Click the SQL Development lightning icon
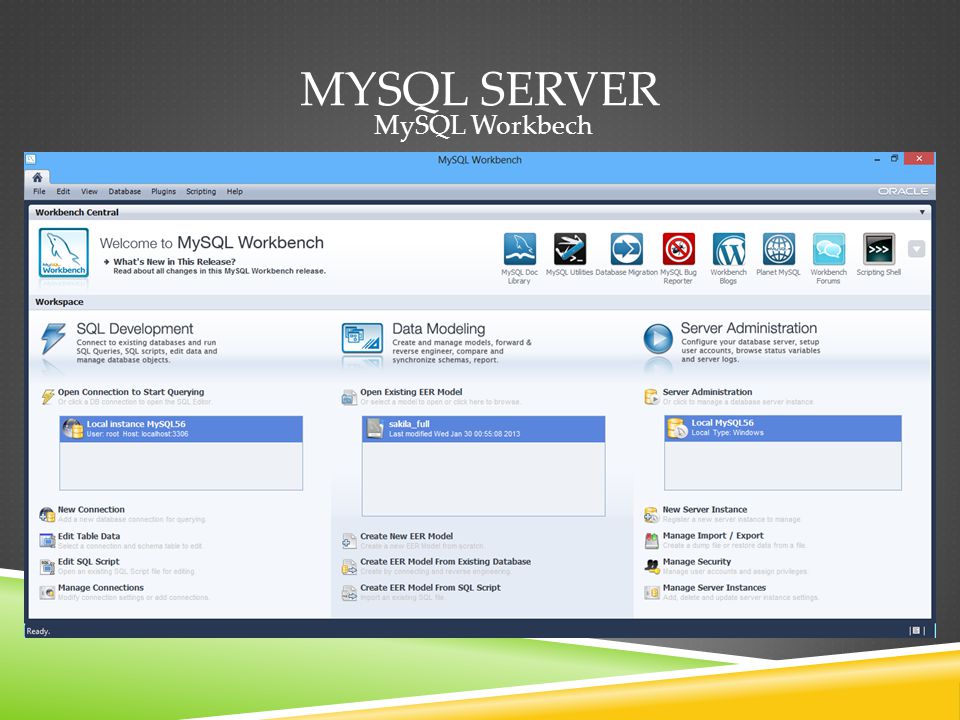This screenshot has width=960, height=720. (53, 339)
